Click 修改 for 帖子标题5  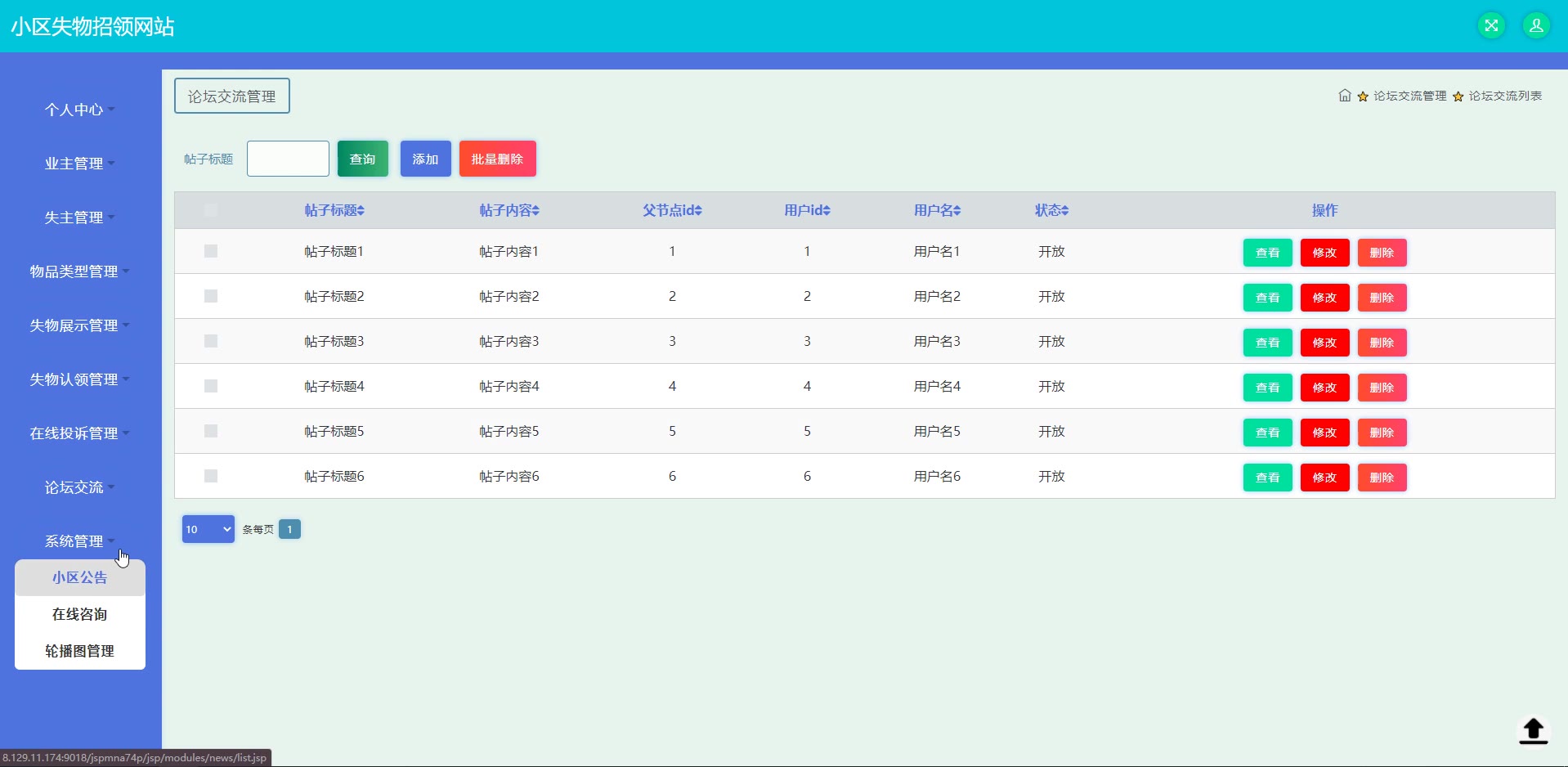point(1325,433)
